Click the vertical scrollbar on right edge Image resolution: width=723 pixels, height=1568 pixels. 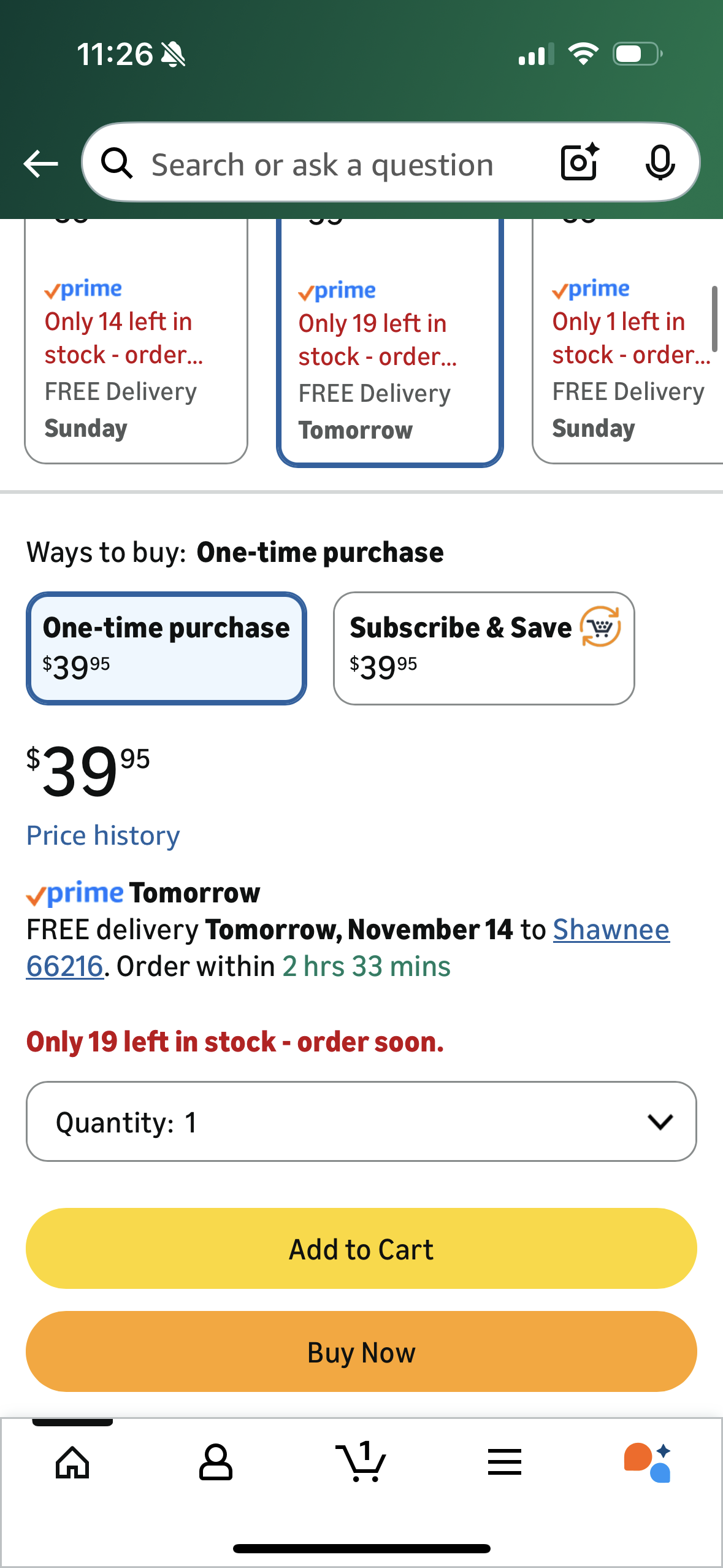pyautogui.click(x=714, y=319)
